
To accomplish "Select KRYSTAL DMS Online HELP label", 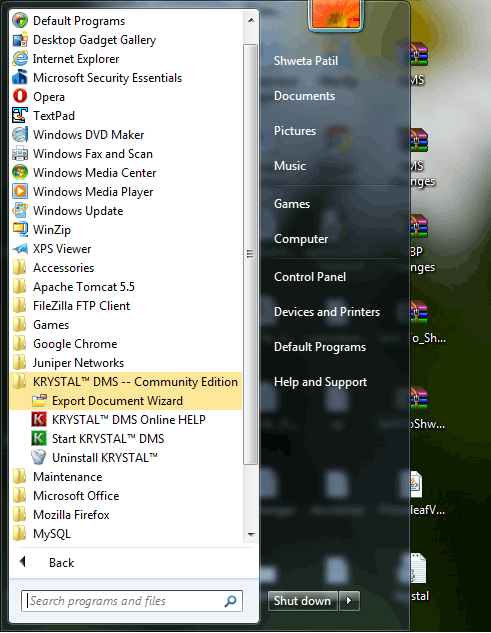I will pos(128,420).
